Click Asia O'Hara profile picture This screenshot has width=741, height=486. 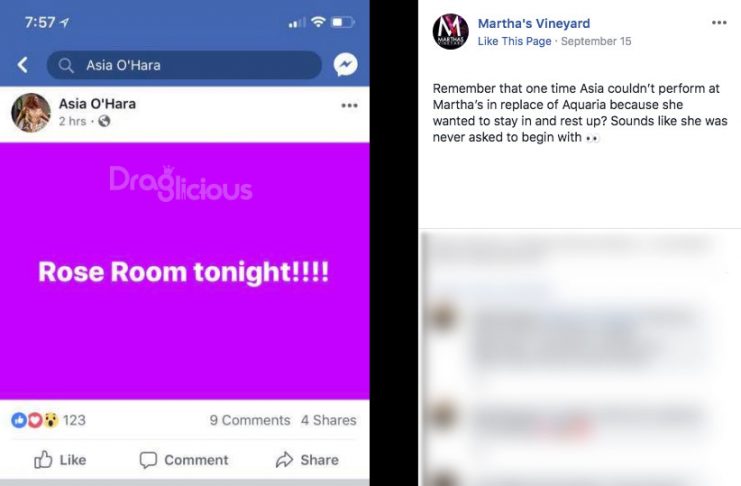[x=31, y=113]
